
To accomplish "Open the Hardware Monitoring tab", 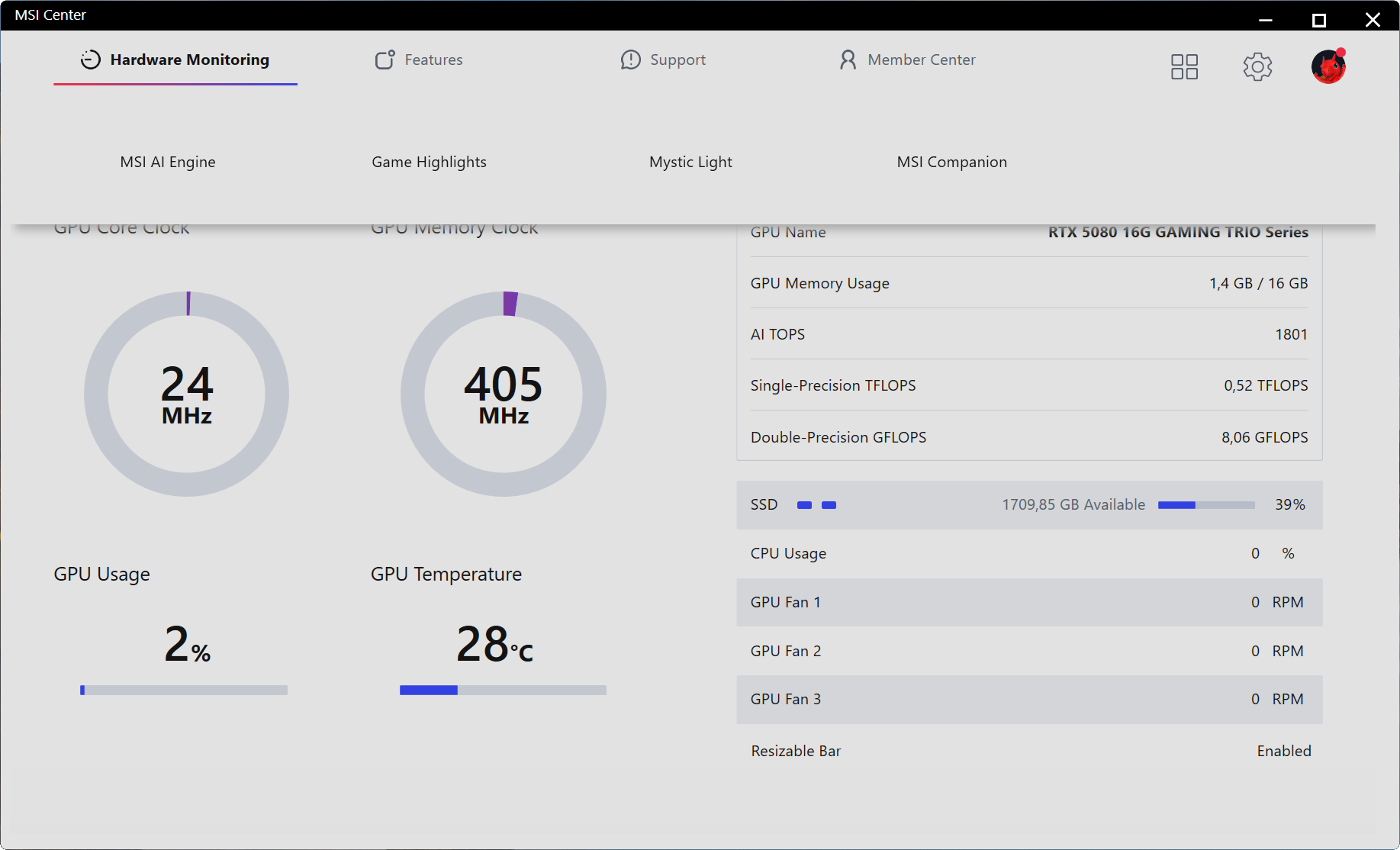I will pyautogui.click(x=175, y=60).
